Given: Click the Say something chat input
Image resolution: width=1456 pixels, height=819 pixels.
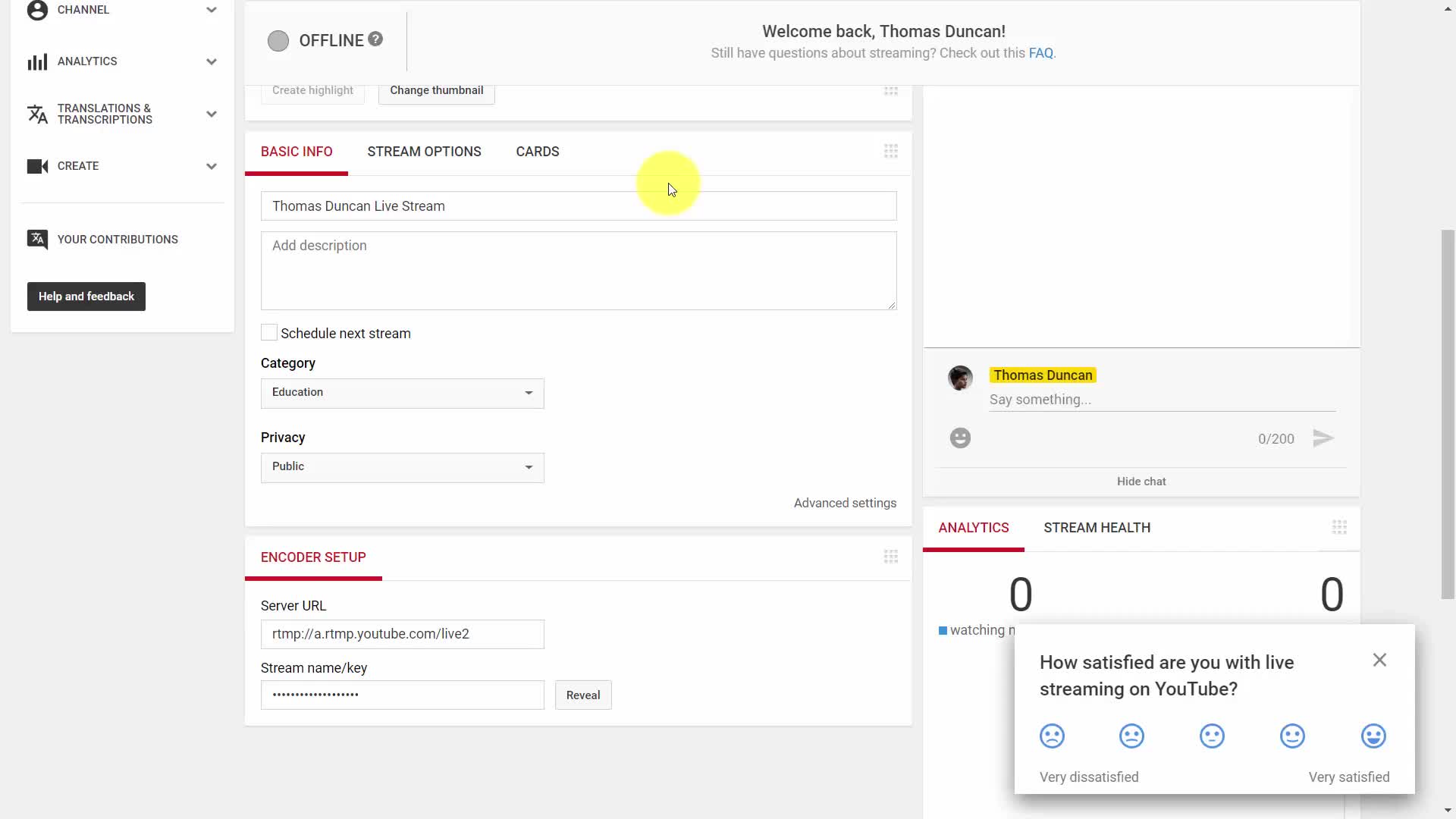Looking at the screenshot, I should pyautogui.click(x=1163, y=400).
